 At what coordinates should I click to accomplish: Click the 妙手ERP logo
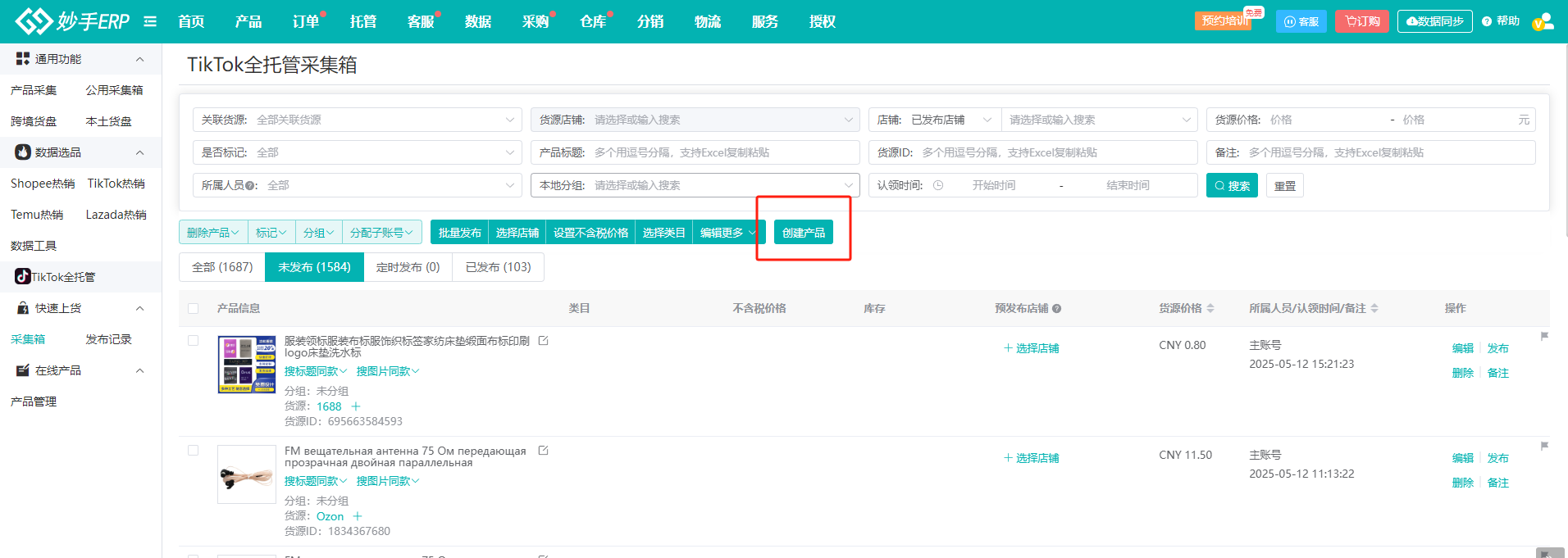(72, 21)
